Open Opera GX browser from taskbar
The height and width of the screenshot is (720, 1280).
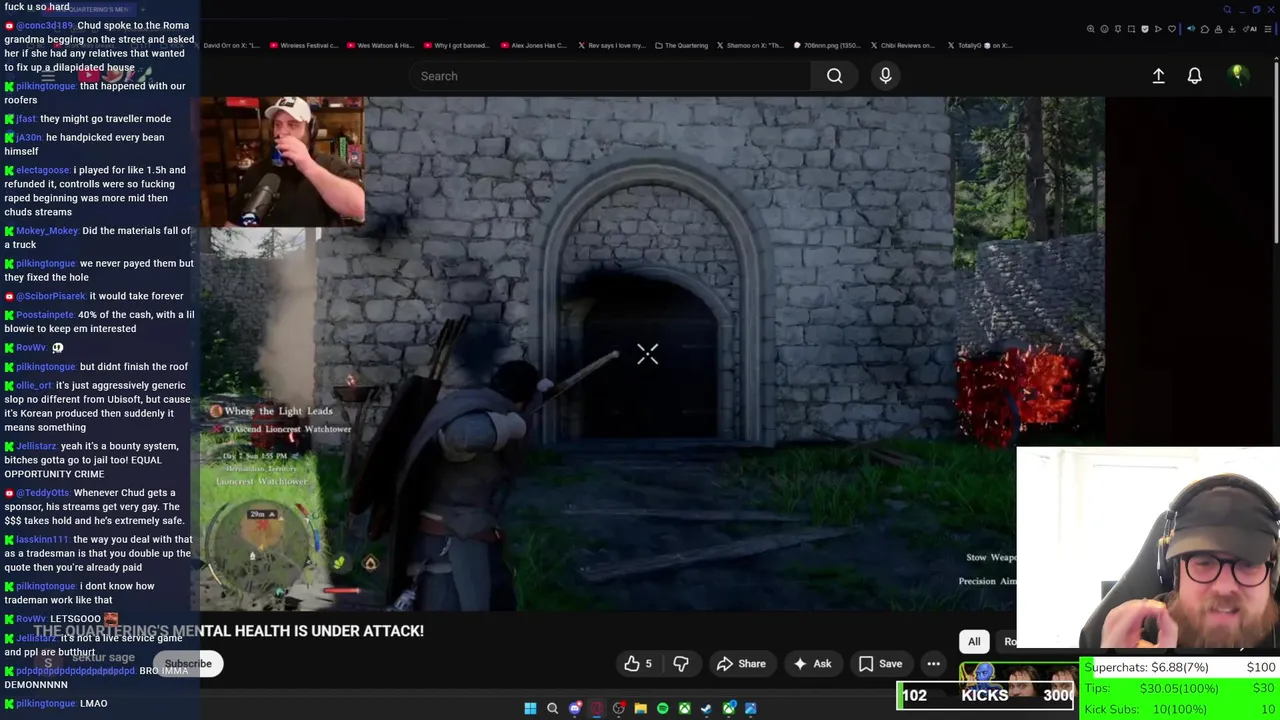(x=597, y=708)
